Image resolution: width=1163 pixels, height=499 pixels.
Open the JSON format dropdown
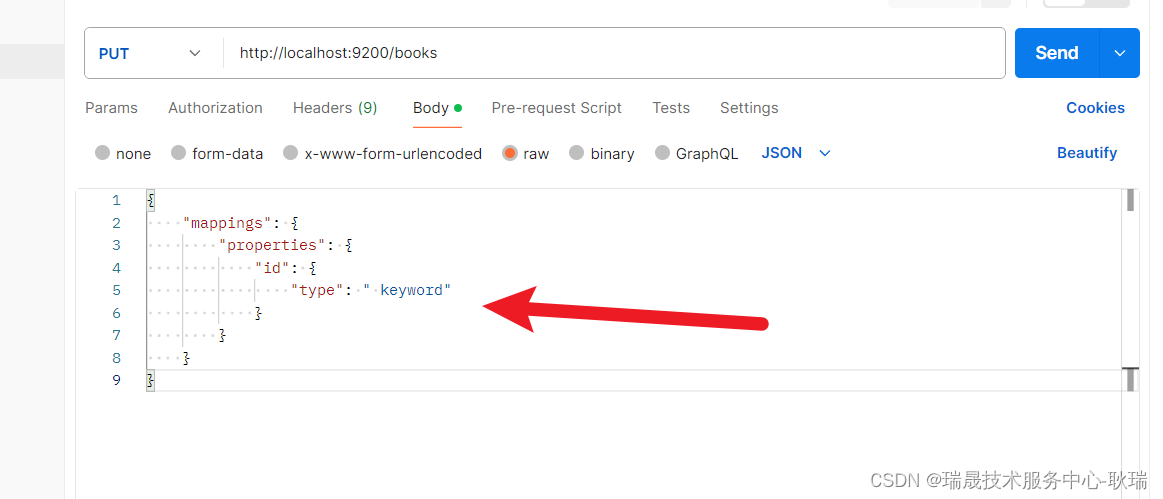point(796,153)
